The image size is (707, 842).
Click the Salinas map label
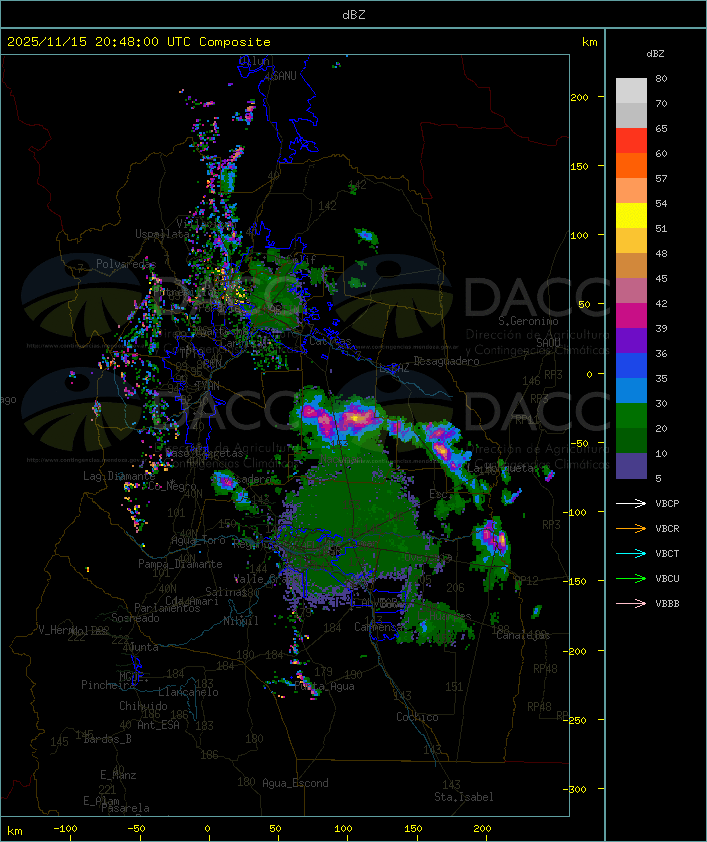[225, 592]
